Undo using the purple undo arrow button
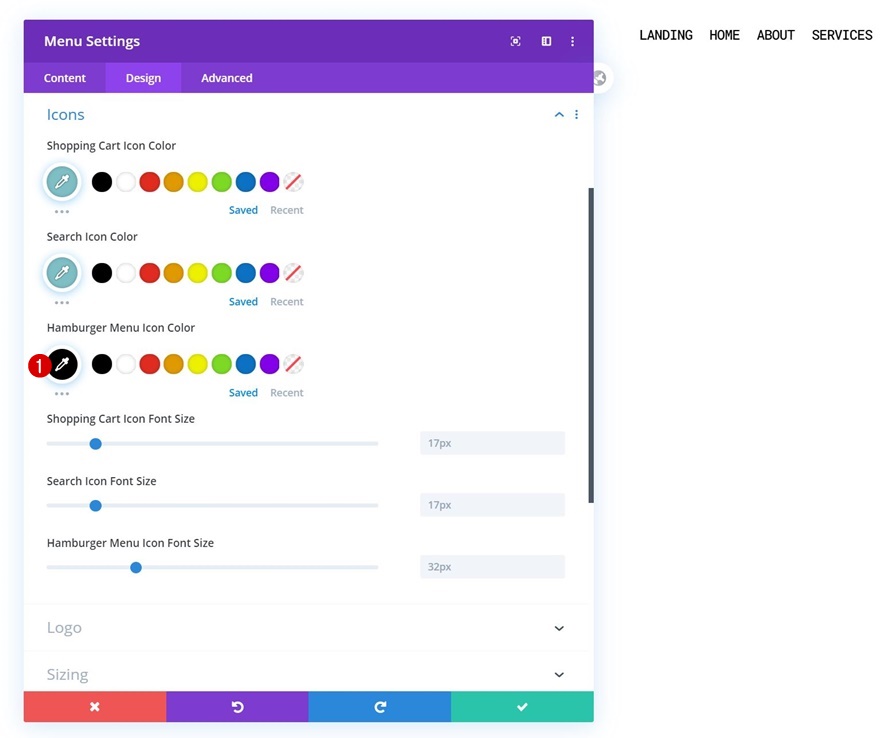This screenshot has height=738, width=880. pos(237,707)
